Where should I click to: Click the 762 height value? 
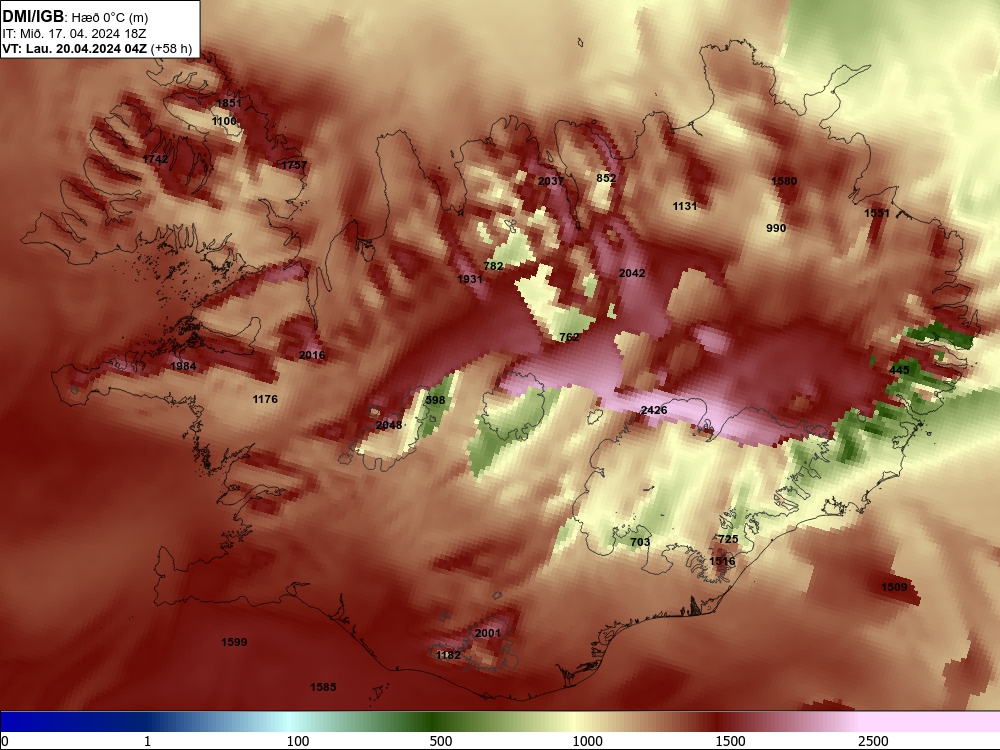pos(569,337)
